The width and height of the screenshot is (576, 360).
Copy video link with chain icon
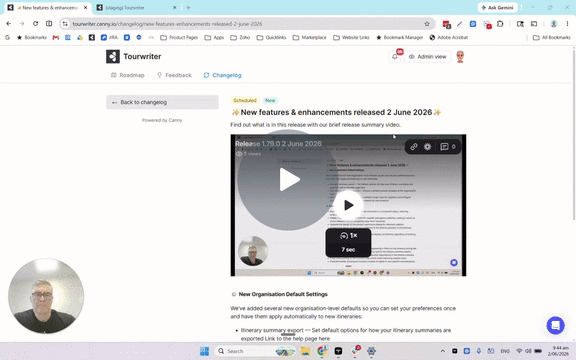tap(414, 147)
